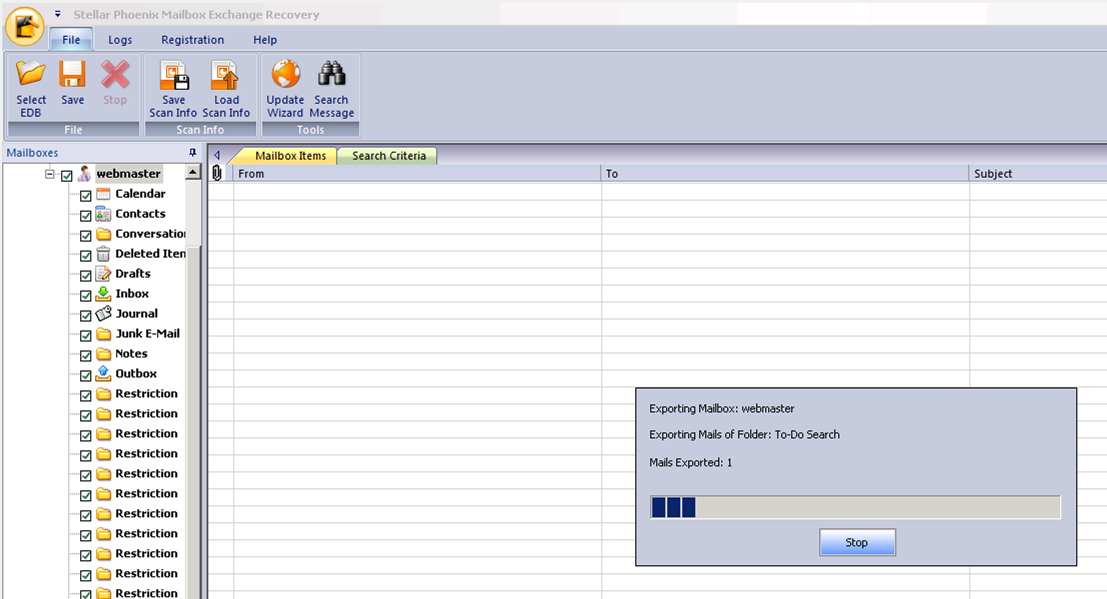Select the Deleted Items trash icon
This screenshot has width=1107, height=599.
[103, 254]
